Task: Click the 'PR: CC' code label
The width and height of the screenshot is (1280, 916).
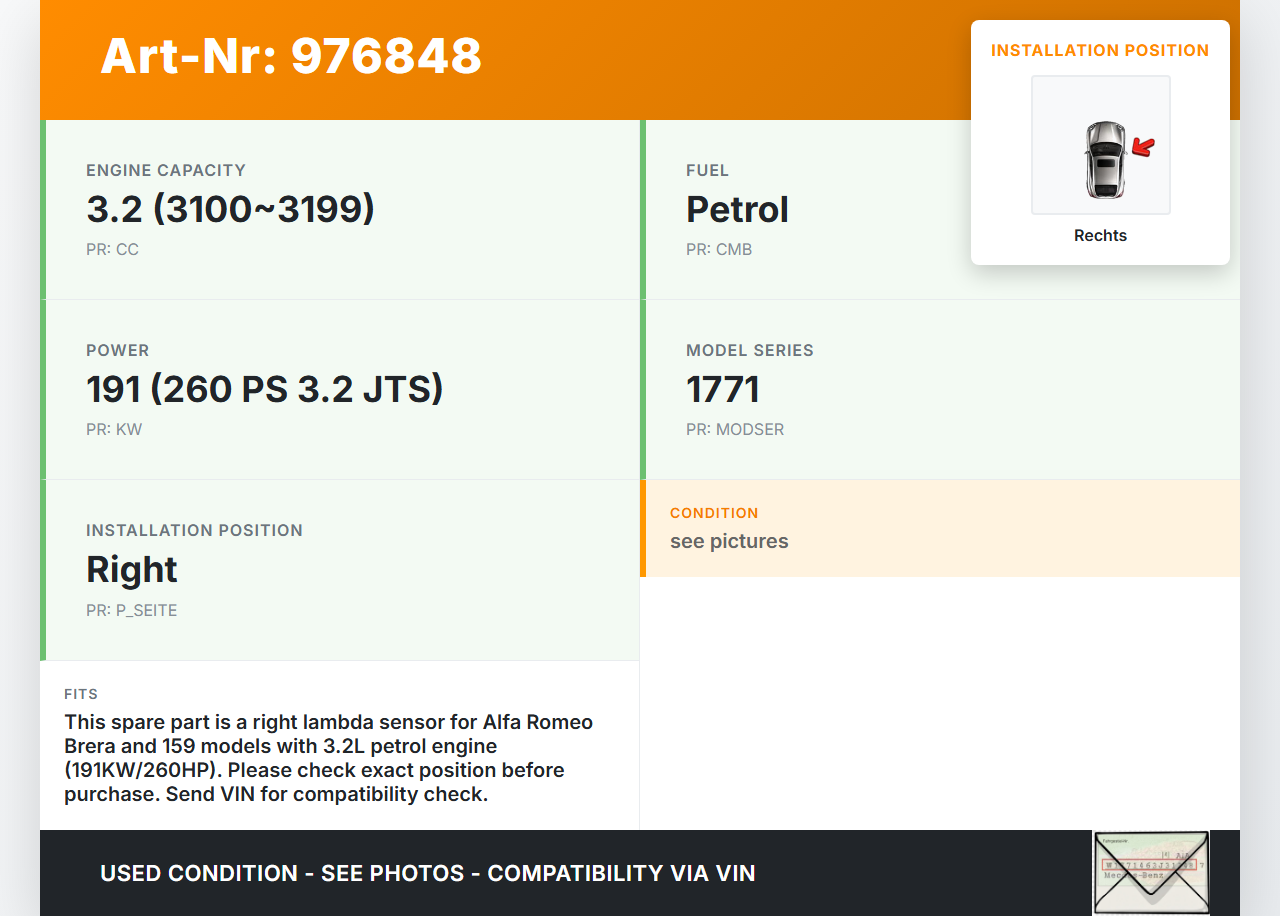Action: pos(112,250)
